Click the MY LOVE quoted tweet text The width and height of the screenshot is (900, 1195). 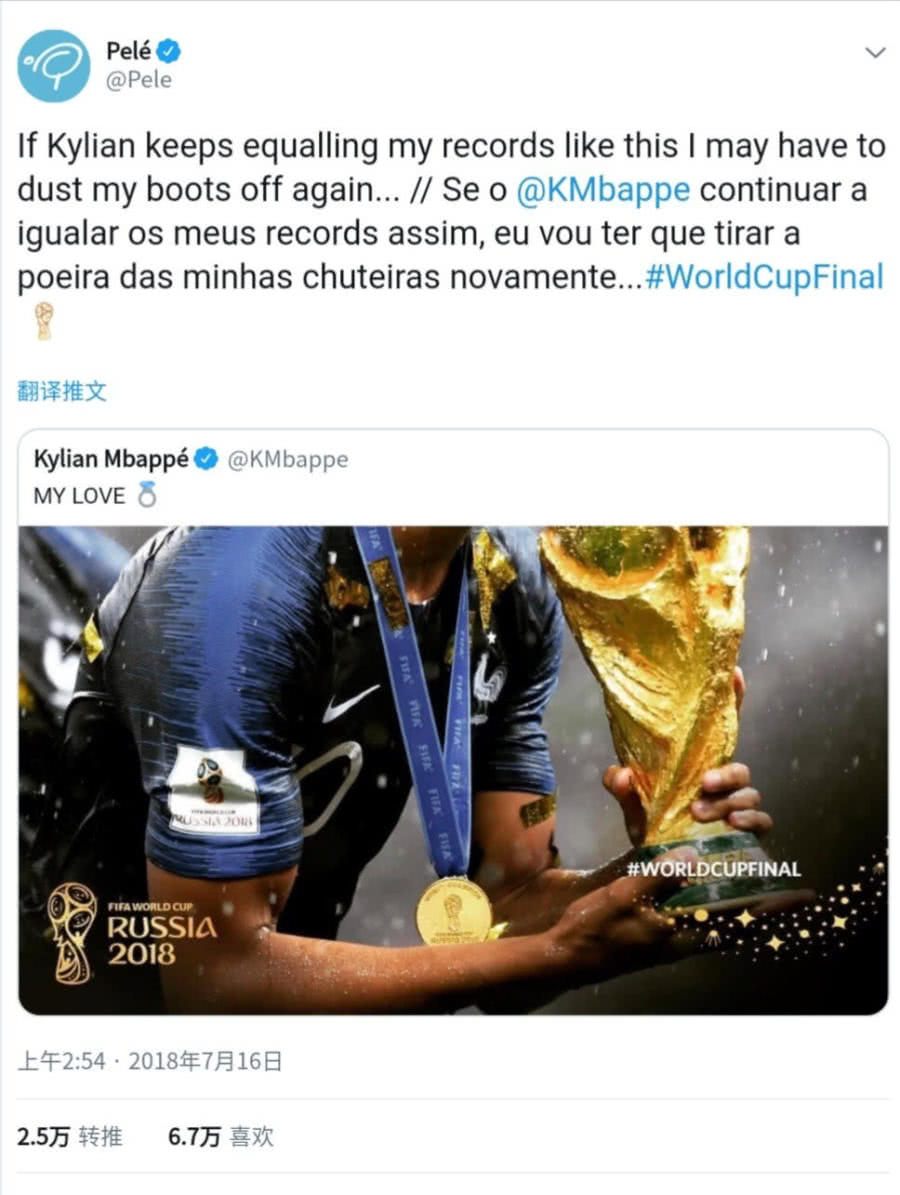click(x=79, y=496)
